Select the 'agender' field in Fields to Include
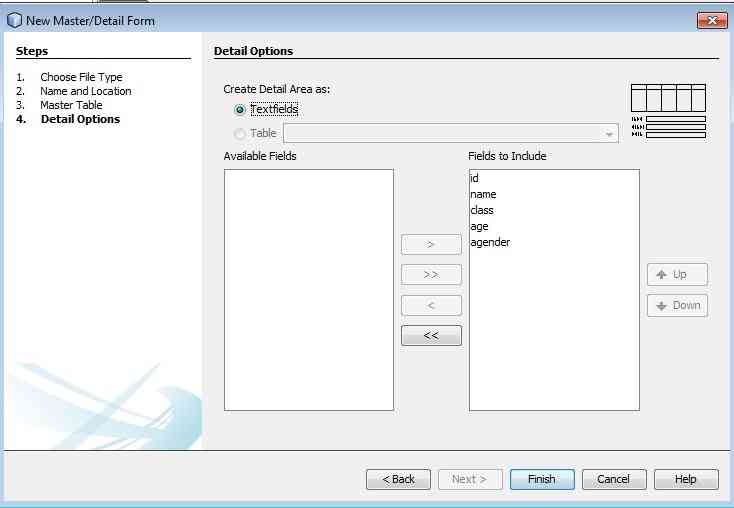 coord(554,242)
